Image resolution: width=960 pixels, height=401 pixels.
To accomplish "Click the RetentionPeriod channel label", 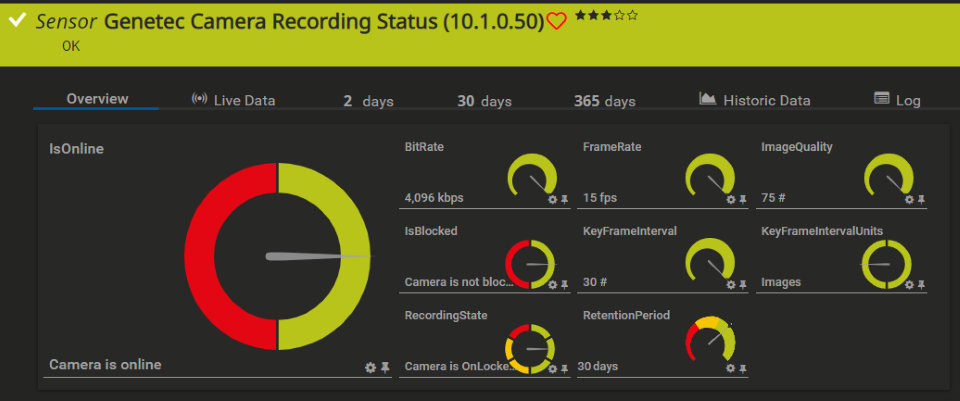I will tap(626, 316).
